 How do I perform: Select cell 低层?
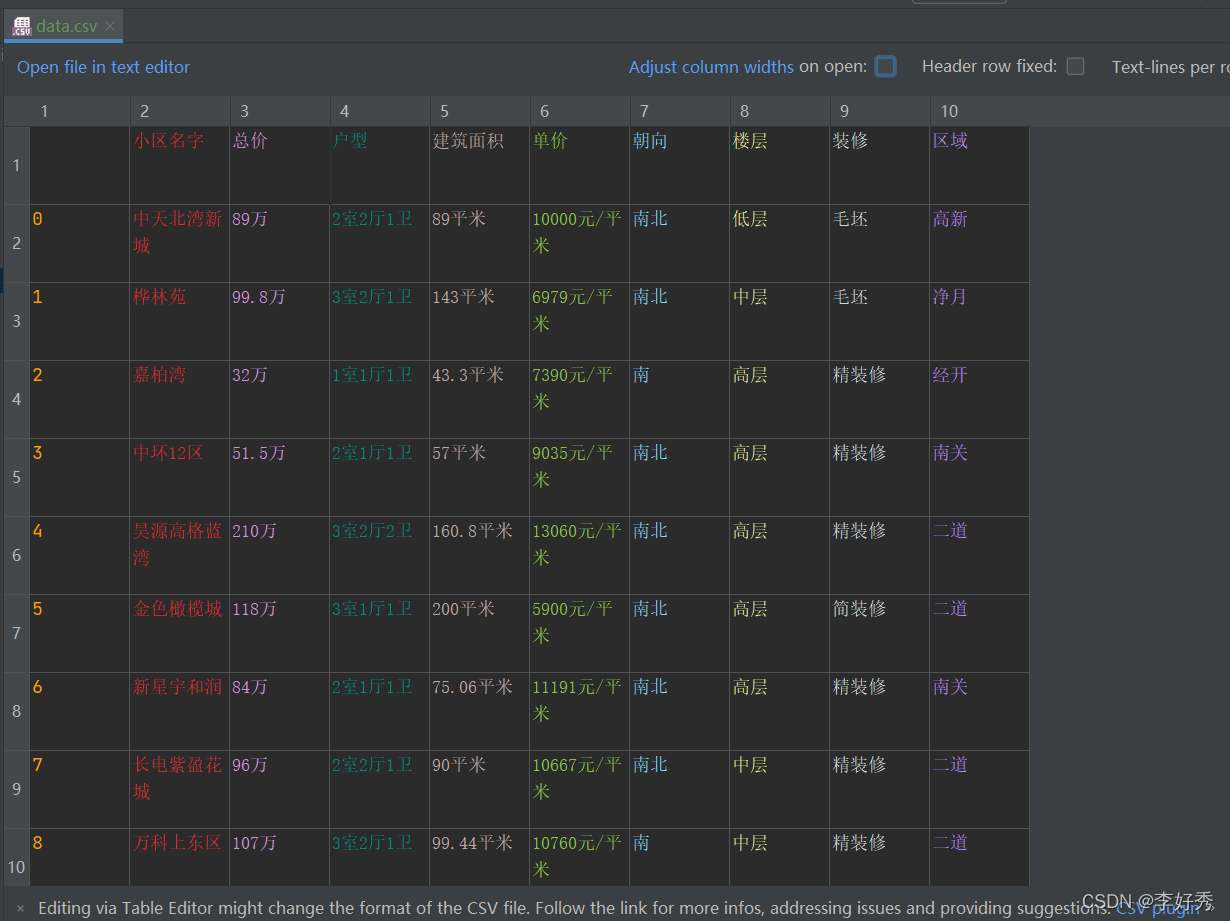point(780,243)
